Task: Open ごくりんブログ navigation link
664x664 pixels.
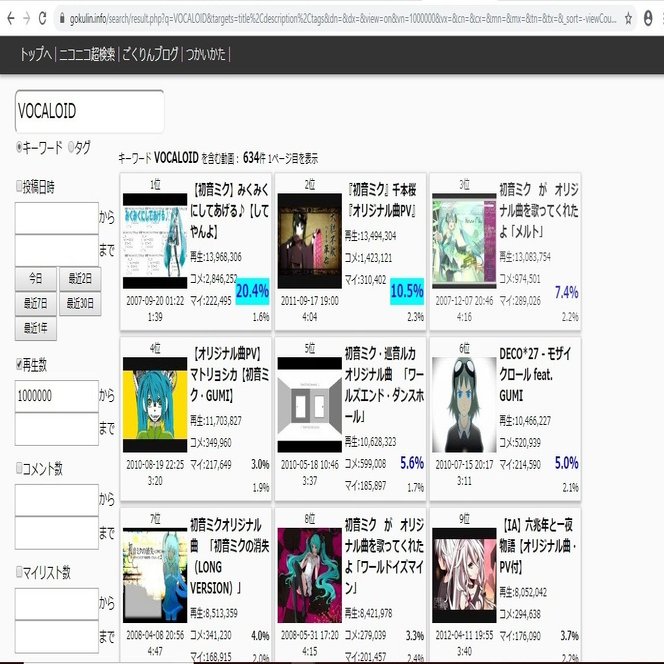Action: click(150, 54)
